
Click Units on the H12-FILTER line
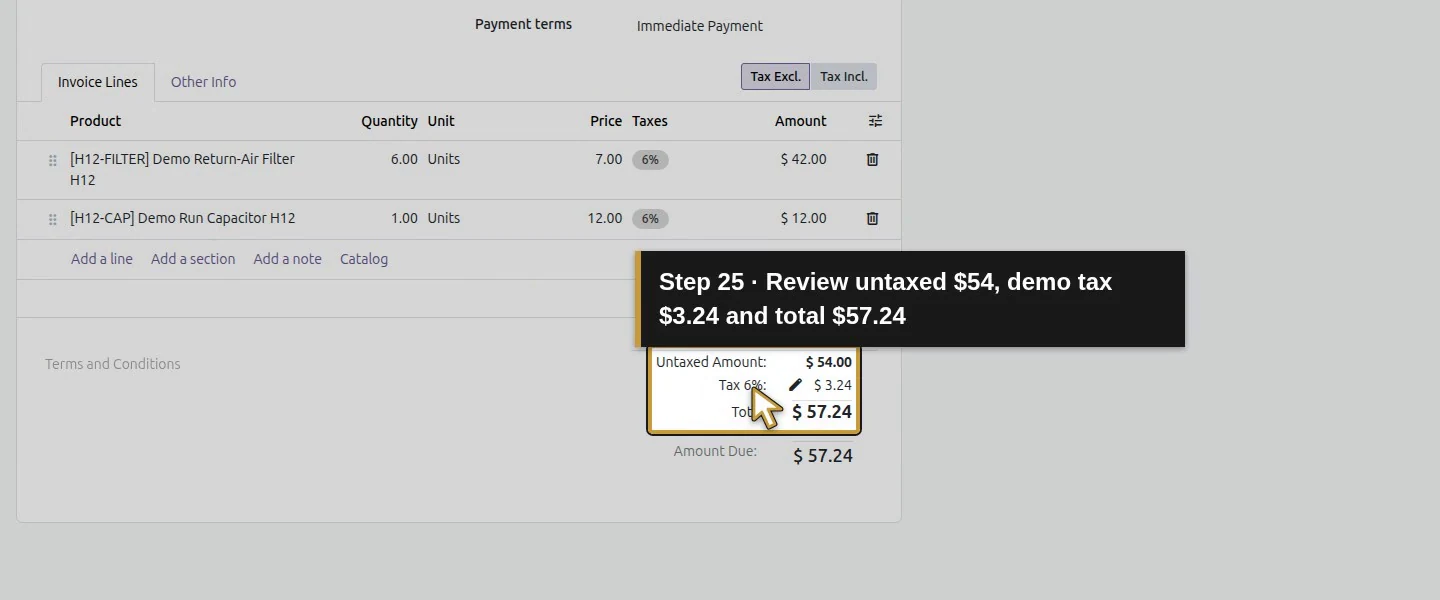(x=444, y=159)
